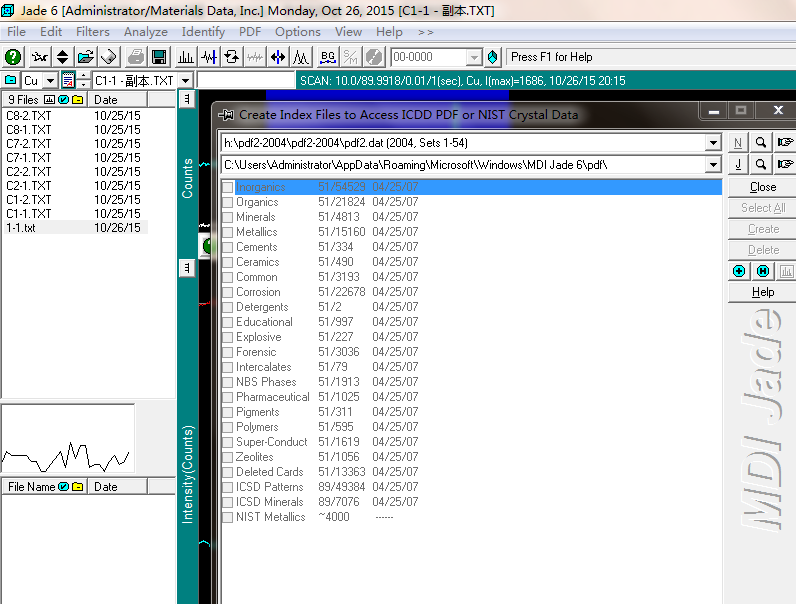
Task: Open a pattern file with the folder icon
Action: coord(86,57)
